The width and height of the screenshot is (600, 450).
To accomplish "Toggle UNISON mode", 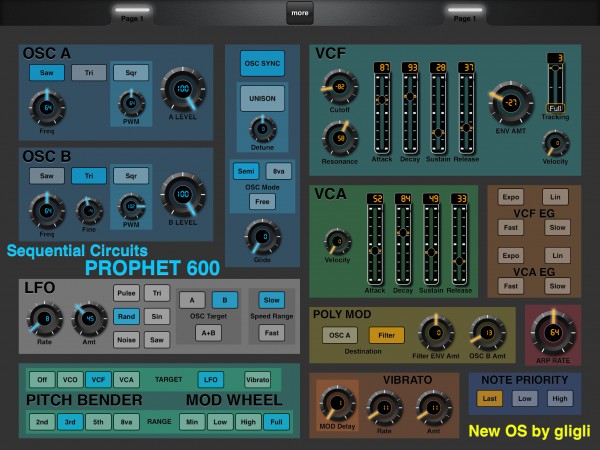I will coord(262,98).
